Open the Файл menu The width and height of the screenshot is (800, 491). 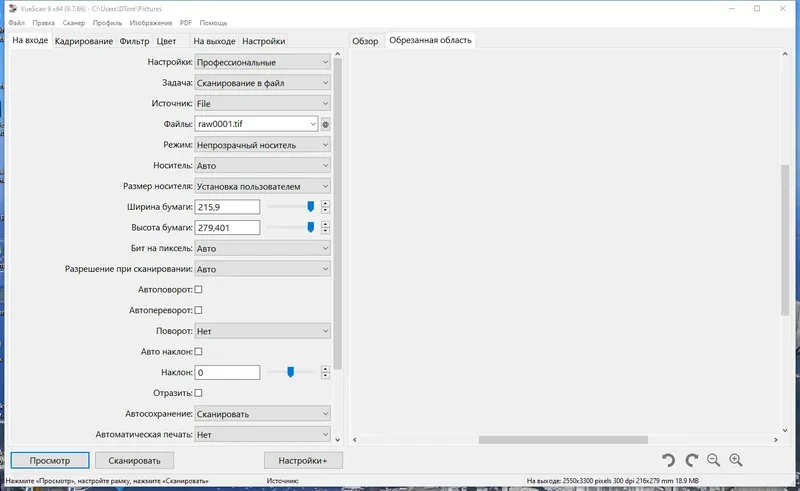pyautogui.click(x=16, y=23)
